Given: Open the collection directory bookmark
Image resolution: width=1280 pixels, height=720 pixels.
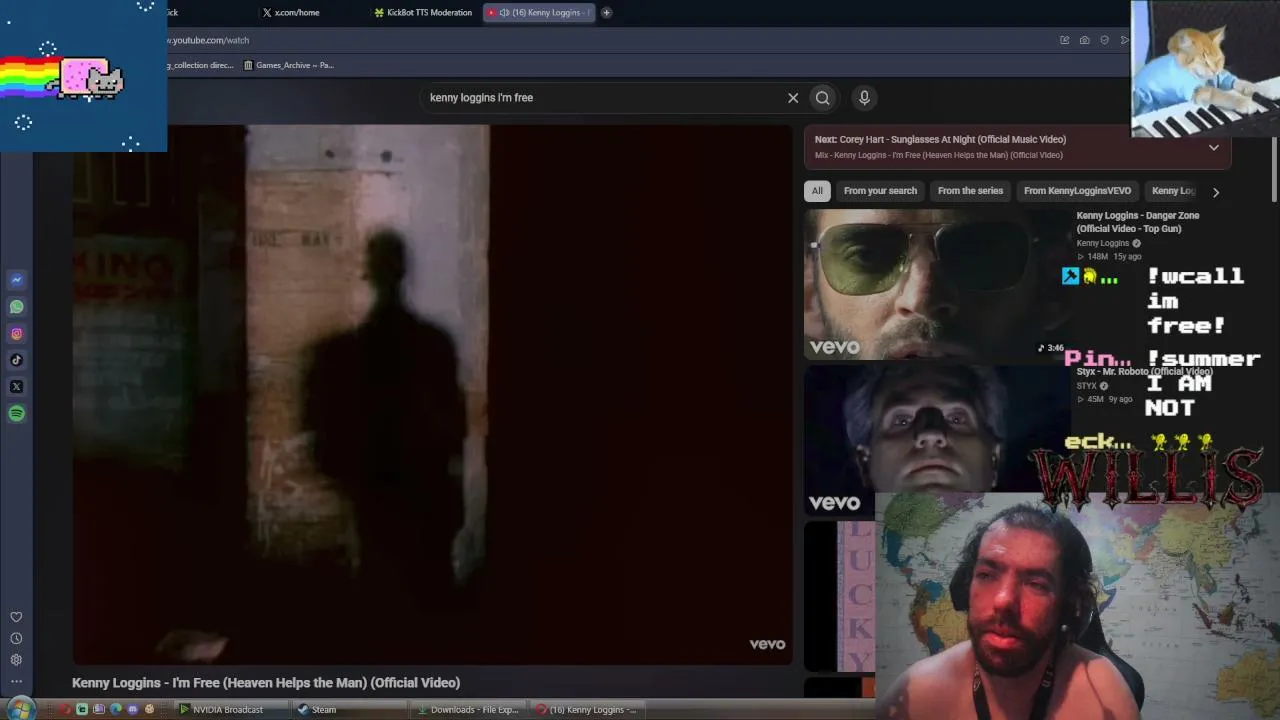Looking at the screenshot, I should point(200,65).
